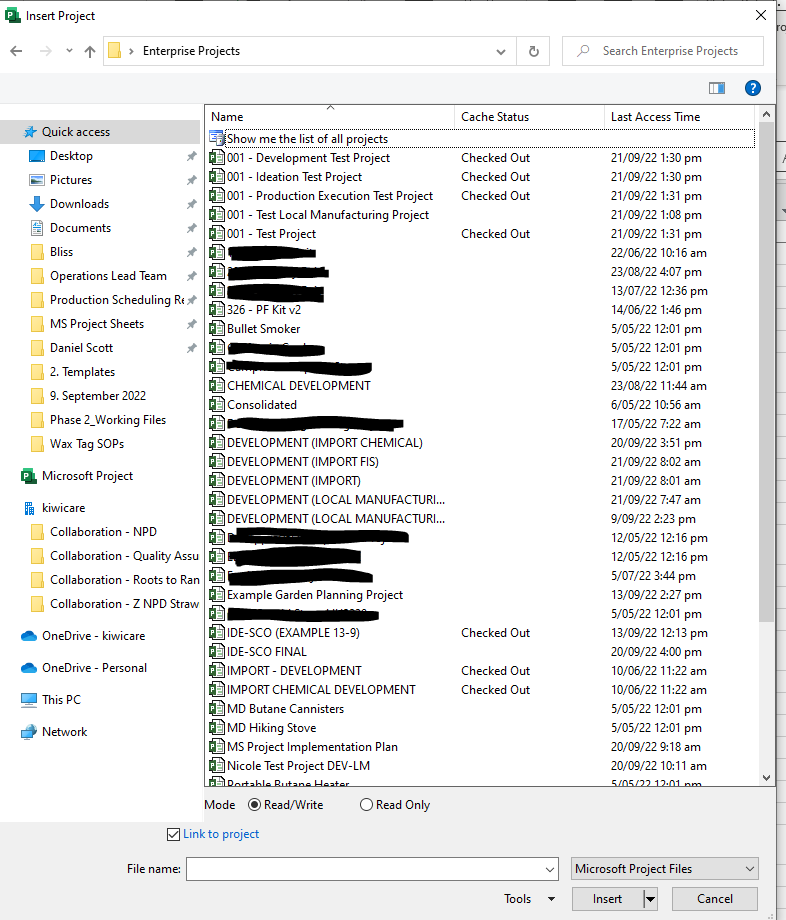Viewport: 786px width, 920px height.
Task: Click IMPORT CHEMICAL DEVELOPMENT file name
Action: point(321,690)
